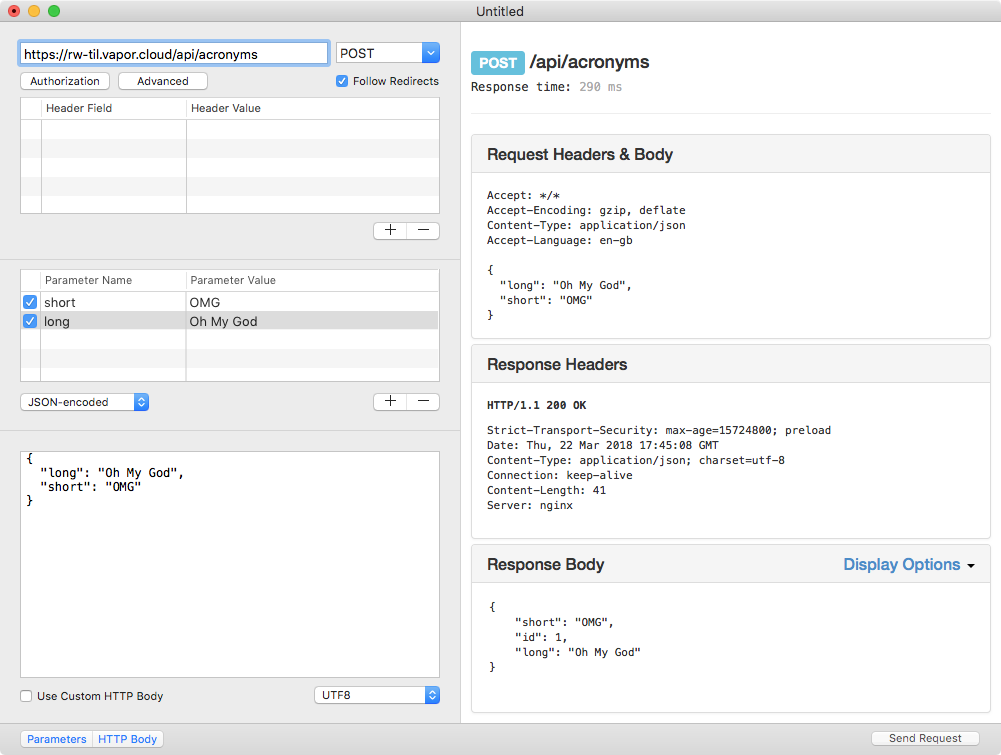This screenshot has height=755, width=1001.
Task: Enable Use Custom HTTP Body
Action: coord(24,696)
